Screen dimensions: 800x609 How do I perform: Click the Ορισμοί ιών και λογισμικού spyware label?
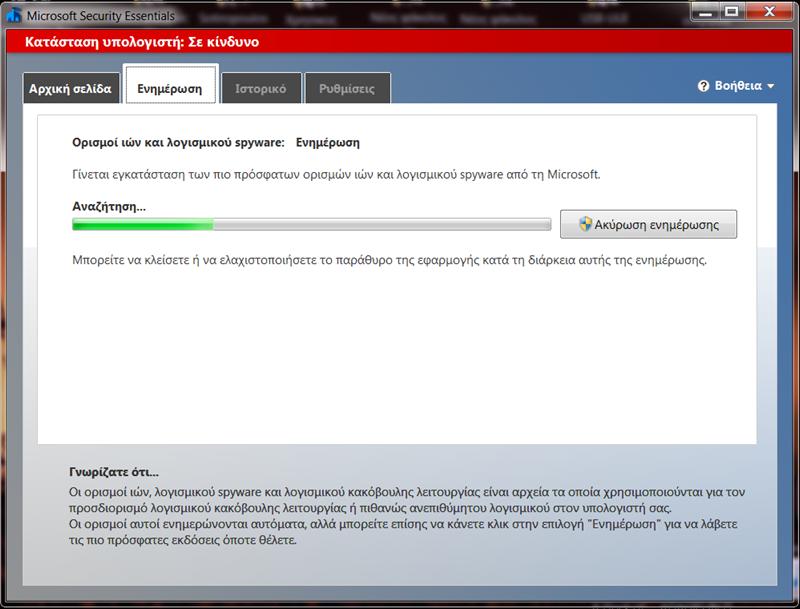click(178, 143)
